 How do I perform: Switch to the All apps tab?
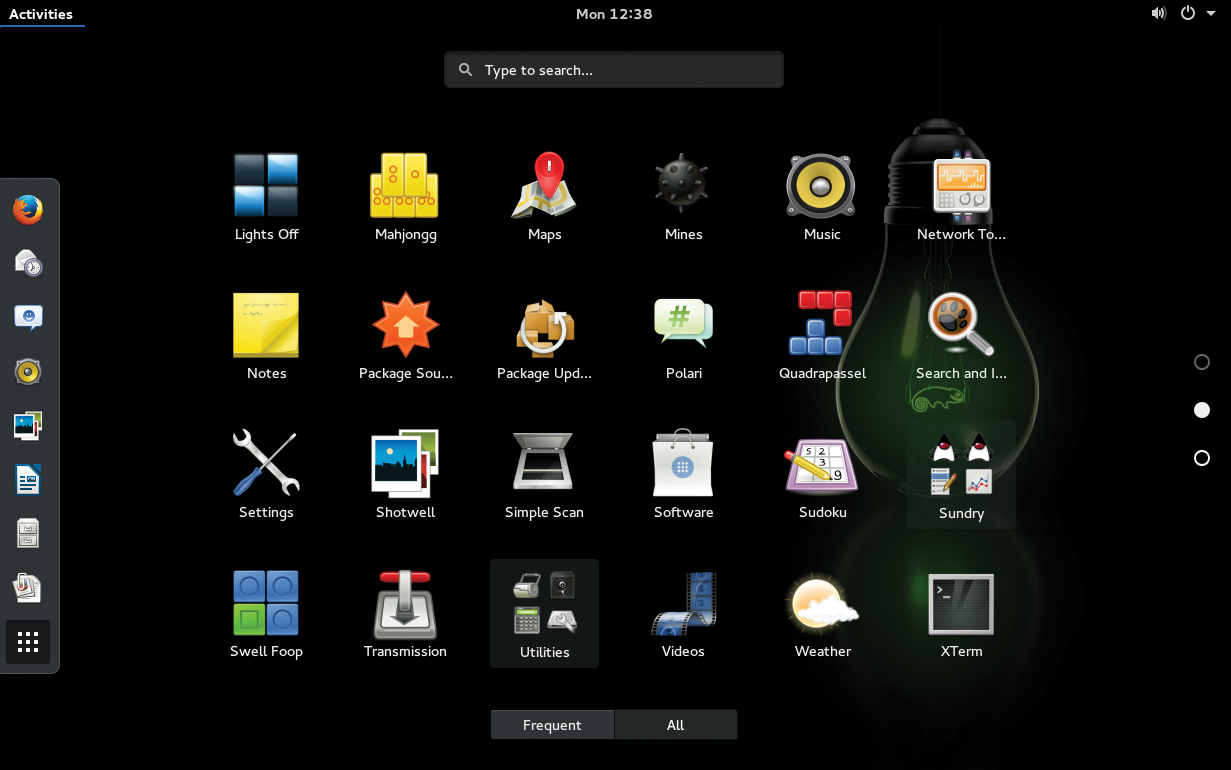click(676, 725)
